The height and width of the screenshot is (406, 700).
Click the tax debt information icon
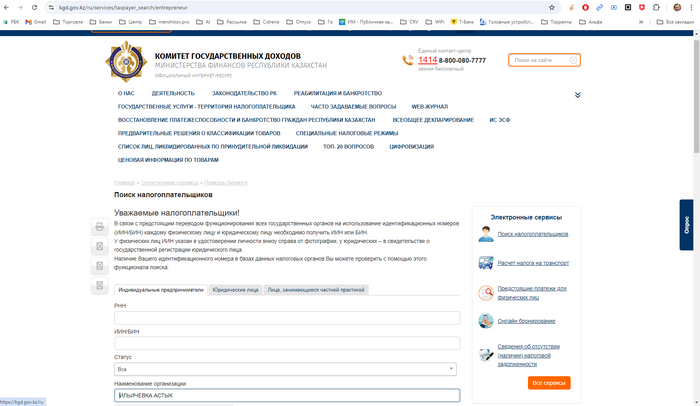click(486, 355)
